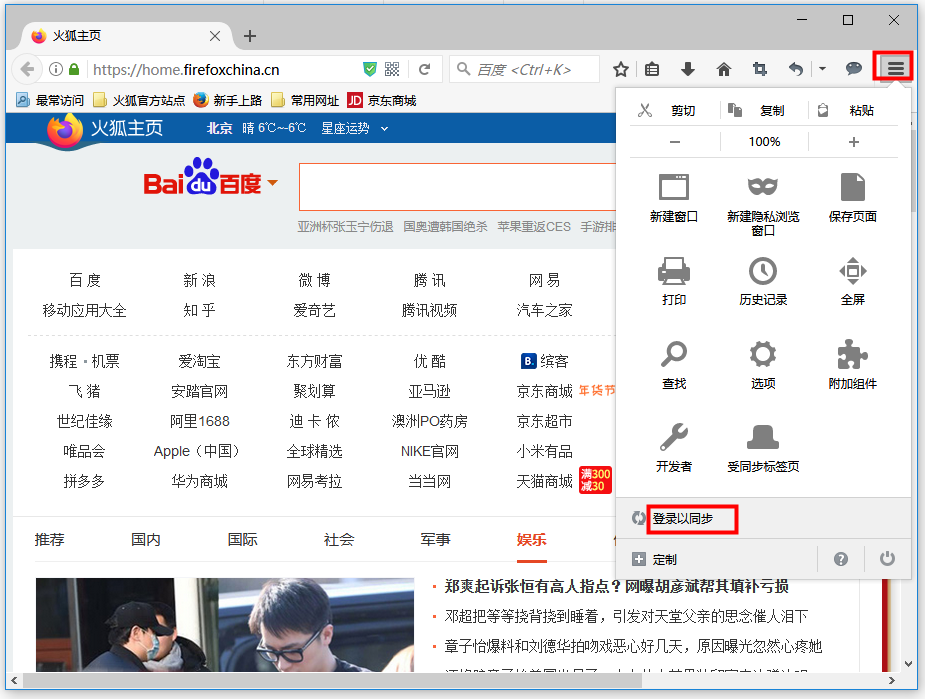The height and width of the screenshot is (699, 925).
Task: Open 火狐官方站点 bookmark folder
Action: pyautogui.click(x=139, y=100)
